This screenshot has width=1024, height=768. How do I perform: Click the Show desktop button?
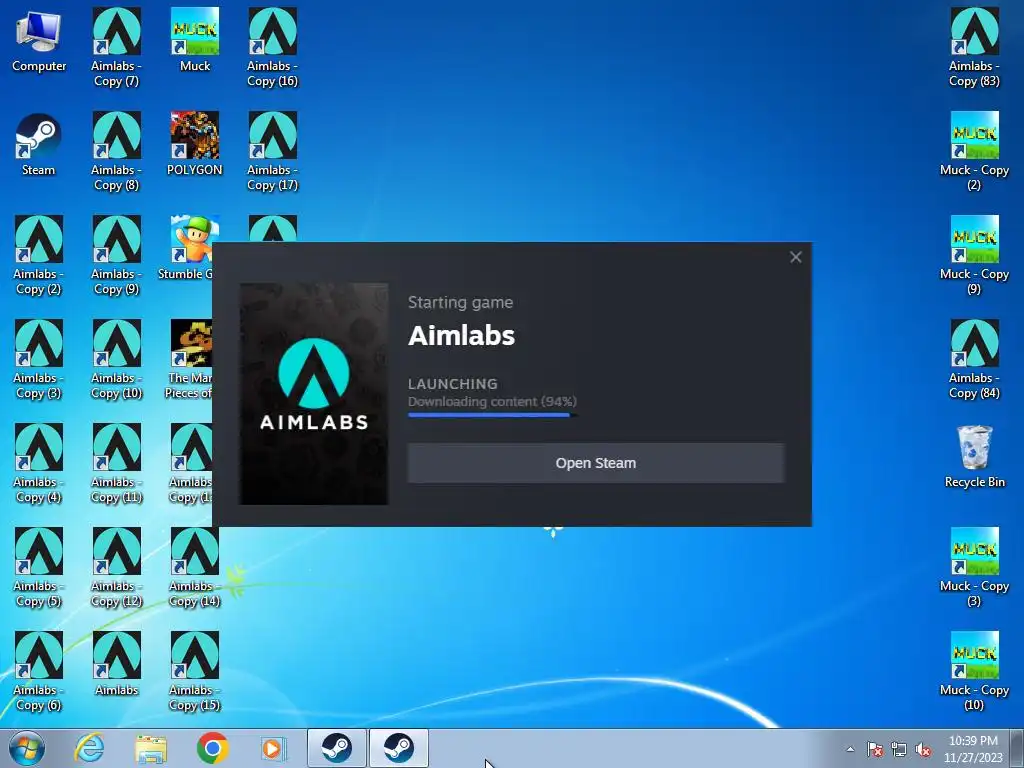(1017, 748)
